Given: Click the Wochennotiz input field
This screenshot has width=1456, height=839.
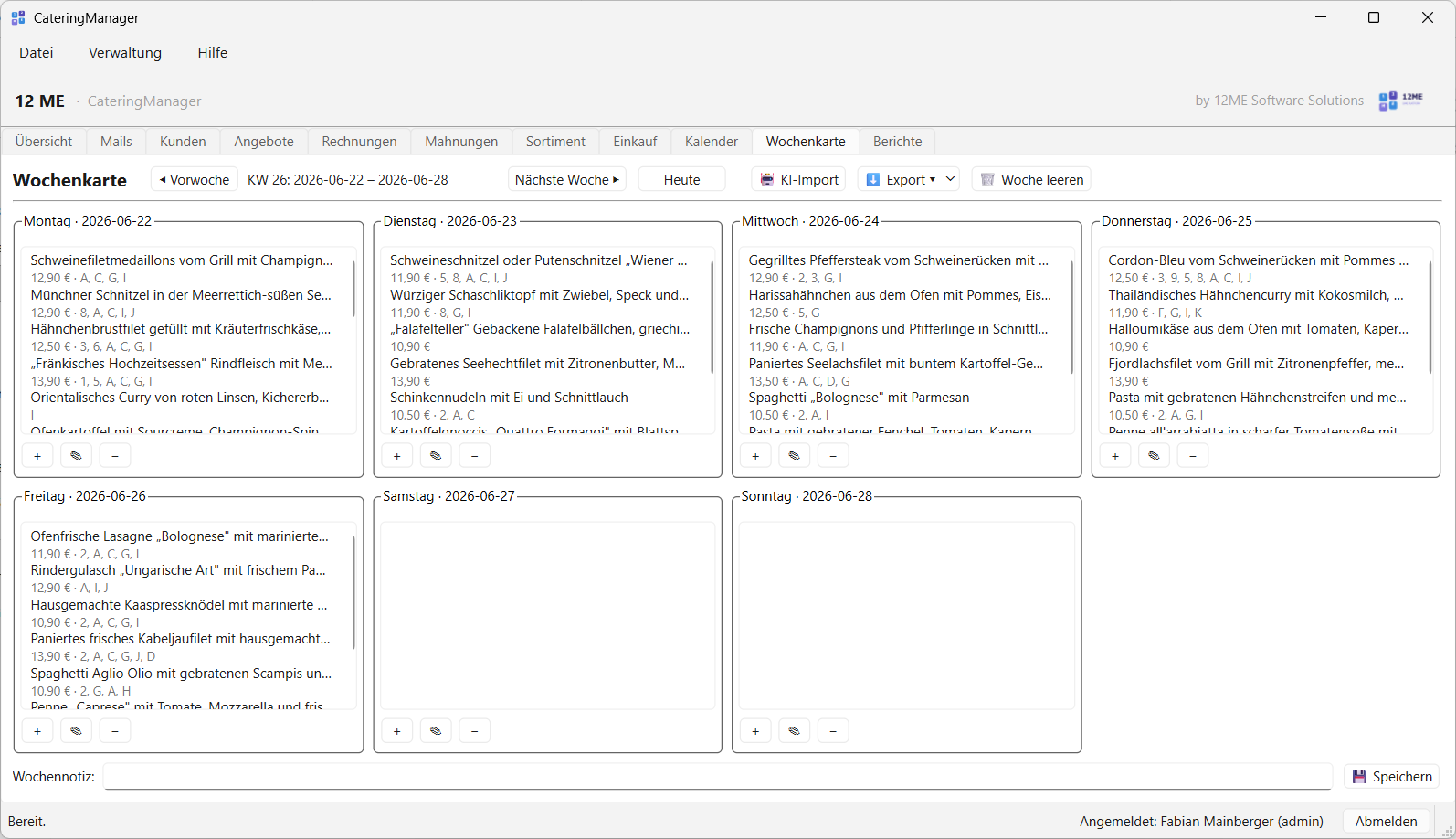Looking at the screenshot, I should click(718, 776).
